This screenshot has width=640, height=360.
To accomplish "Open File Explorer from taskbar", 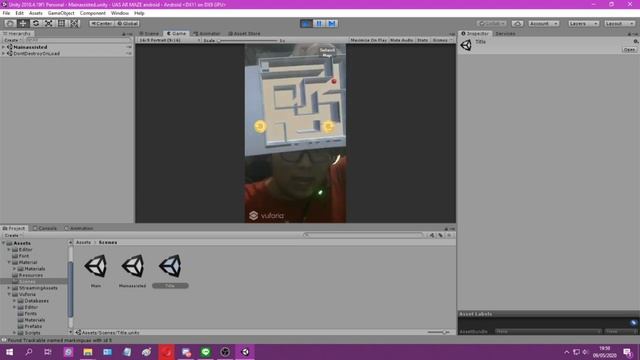I will click(88, 352).
